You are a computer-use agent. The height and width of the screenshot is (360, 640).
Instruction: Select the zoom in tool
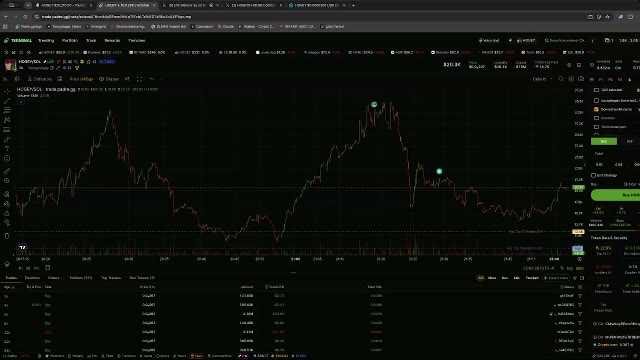[x=7, y=181]
